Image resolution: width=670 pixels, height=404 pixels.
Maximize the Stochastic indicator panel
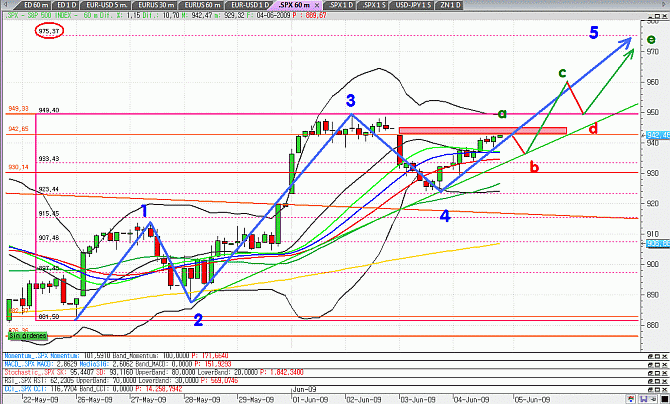[x=657, y=373]
